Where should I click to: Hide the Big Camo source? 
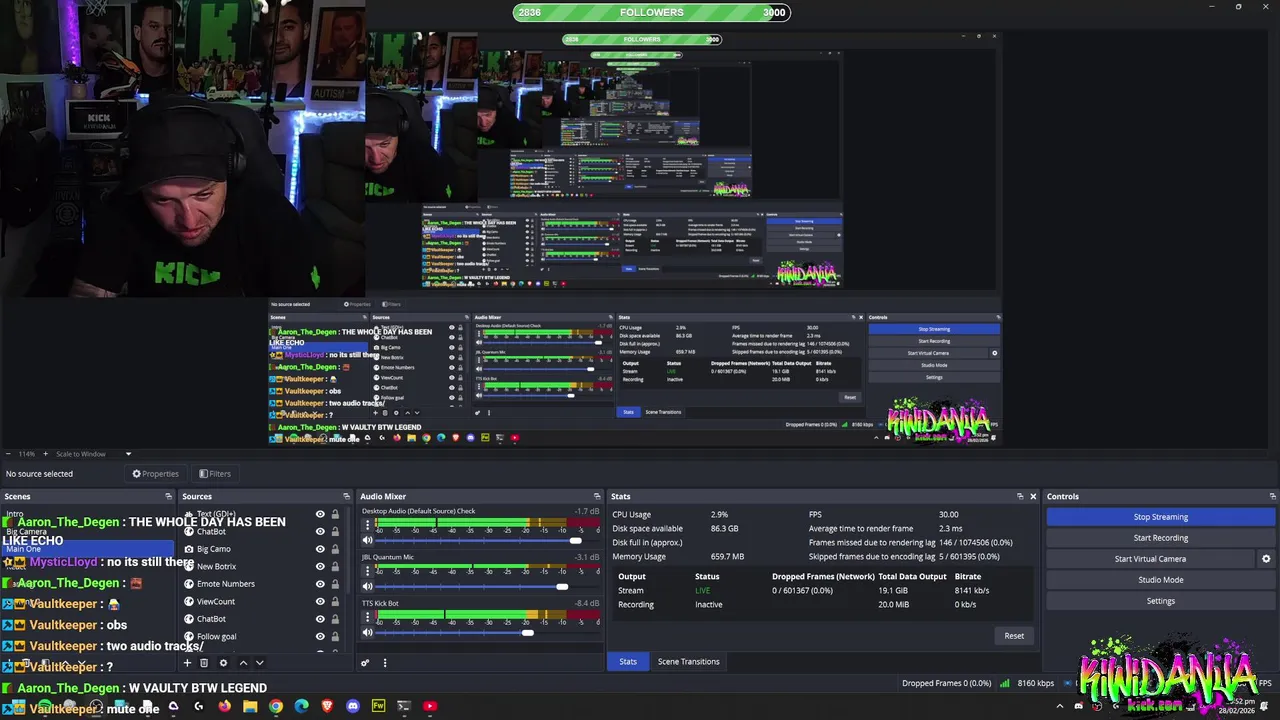click(320, 549)
